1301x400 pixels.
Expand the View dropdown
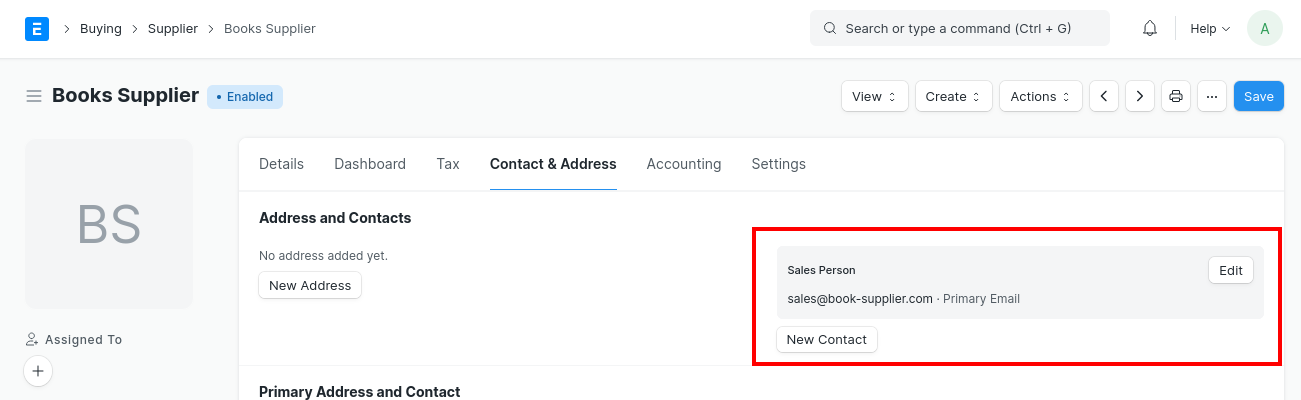pyautogui.click(x=874, y=96)
